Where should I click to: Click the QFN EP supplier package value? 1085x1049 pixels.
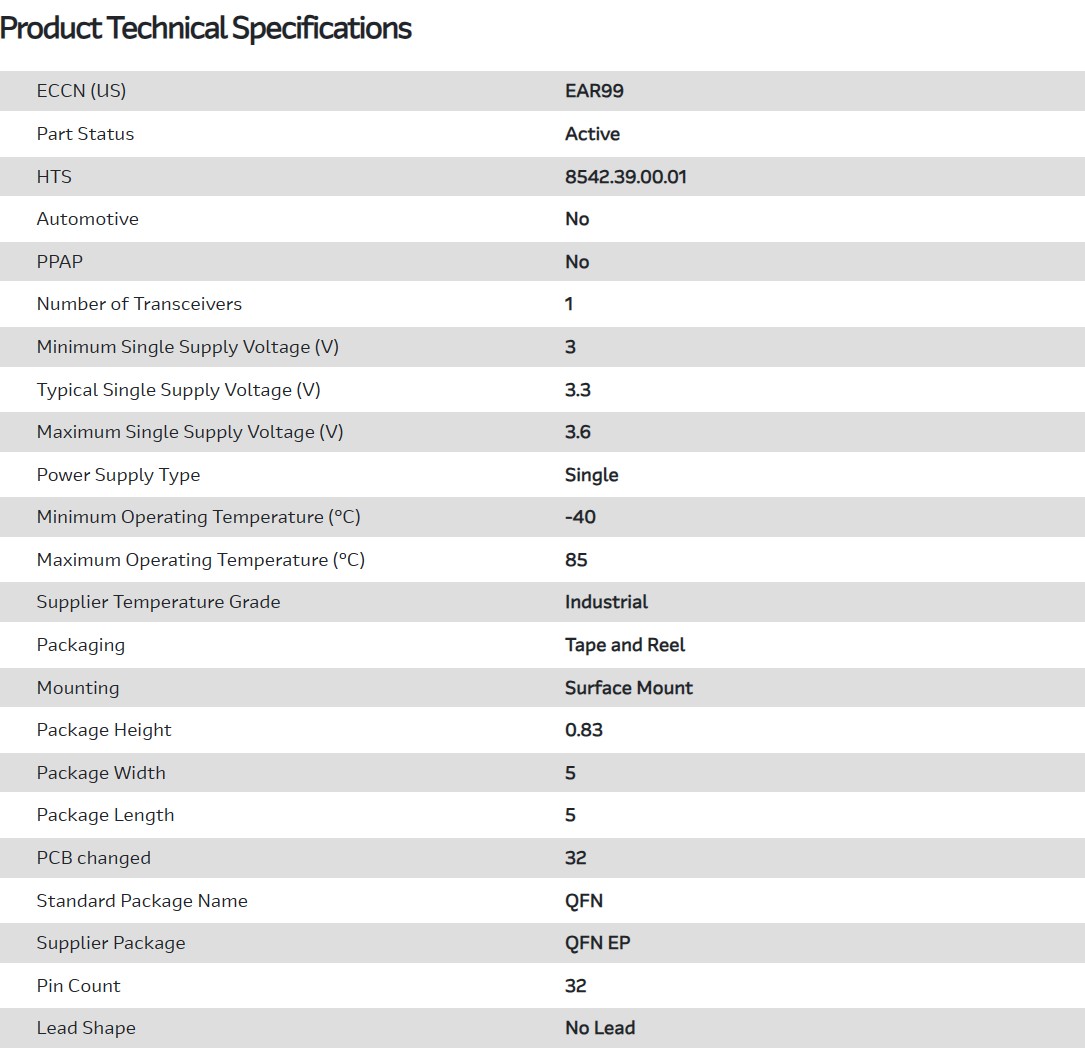click(597, 943)
